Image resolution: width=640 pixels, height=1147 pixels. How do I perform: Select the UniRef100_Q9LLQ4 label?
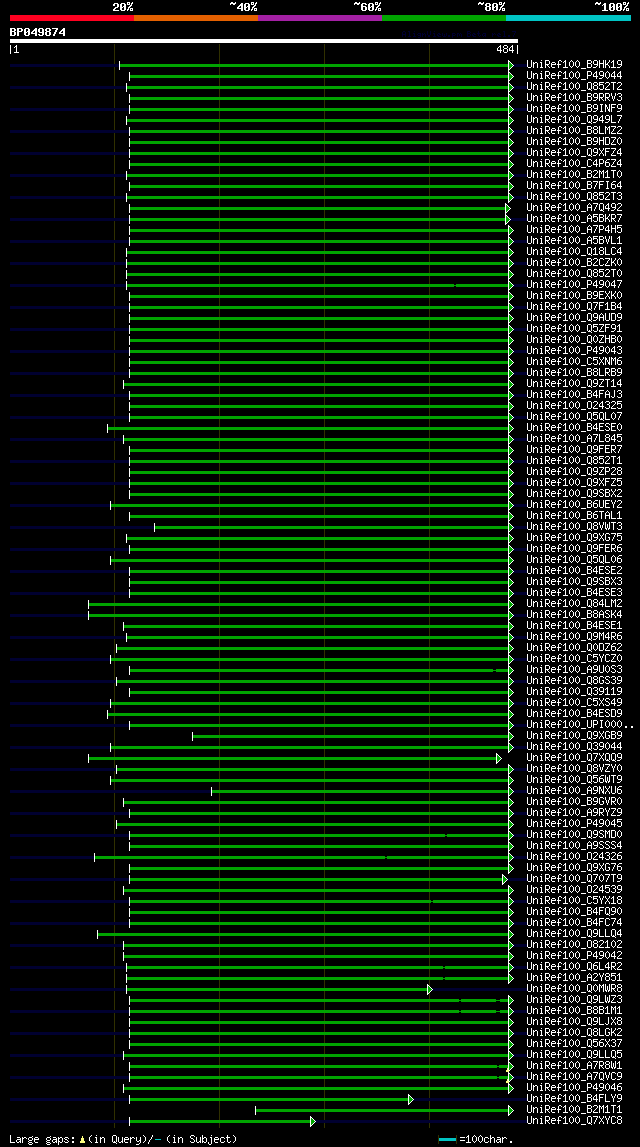coord(574,934)
